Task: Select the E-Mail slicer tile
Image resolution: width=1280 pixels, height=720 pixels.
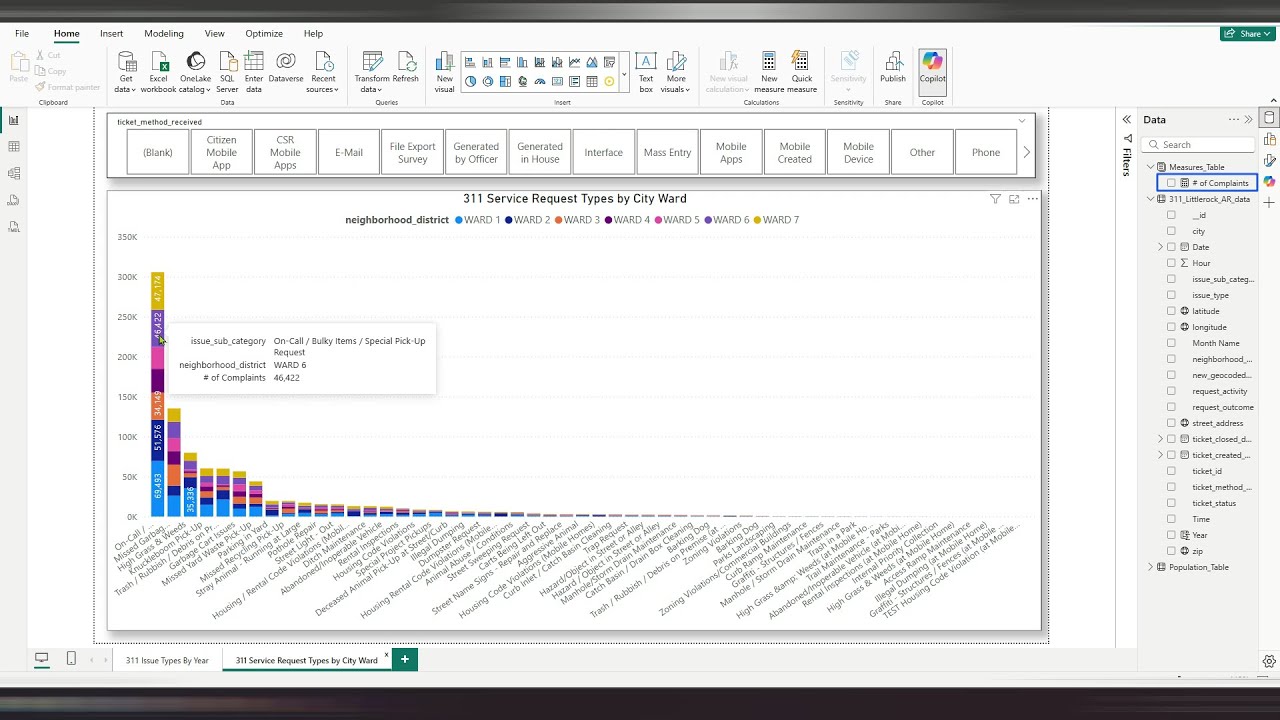Action: tap(349, 153)
